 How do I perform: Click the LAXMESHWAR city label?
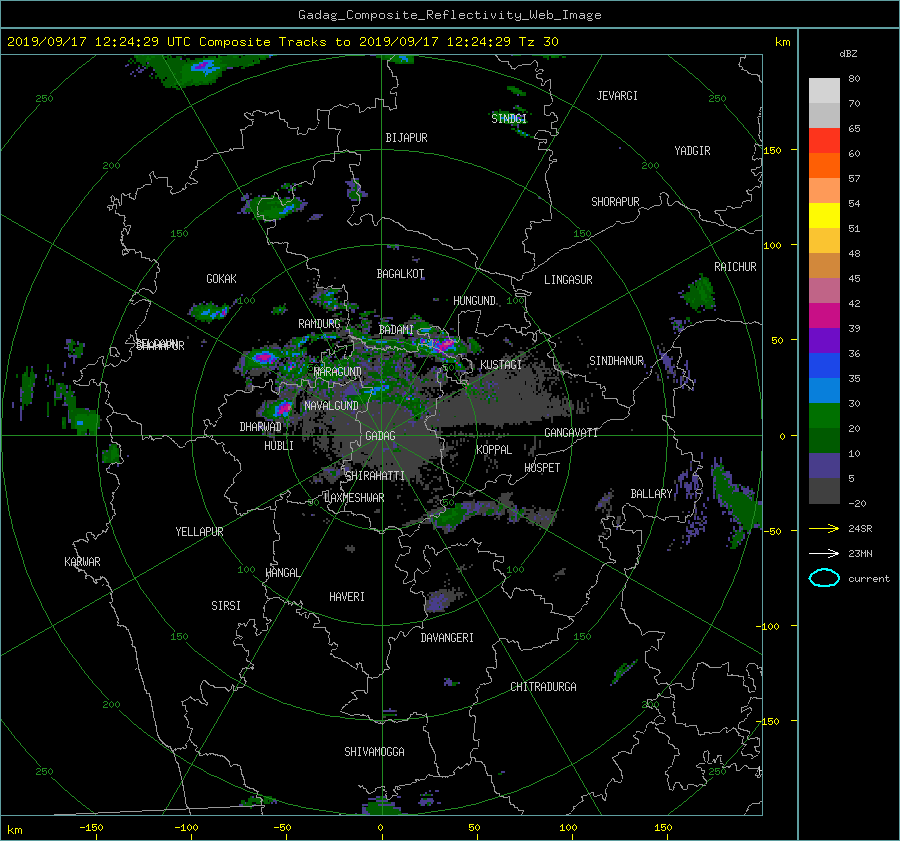[354, 498]
